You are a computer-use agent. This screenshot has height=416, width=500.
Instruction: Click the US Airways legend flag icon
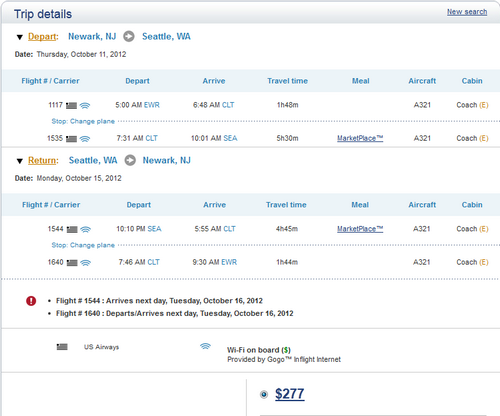62,347
